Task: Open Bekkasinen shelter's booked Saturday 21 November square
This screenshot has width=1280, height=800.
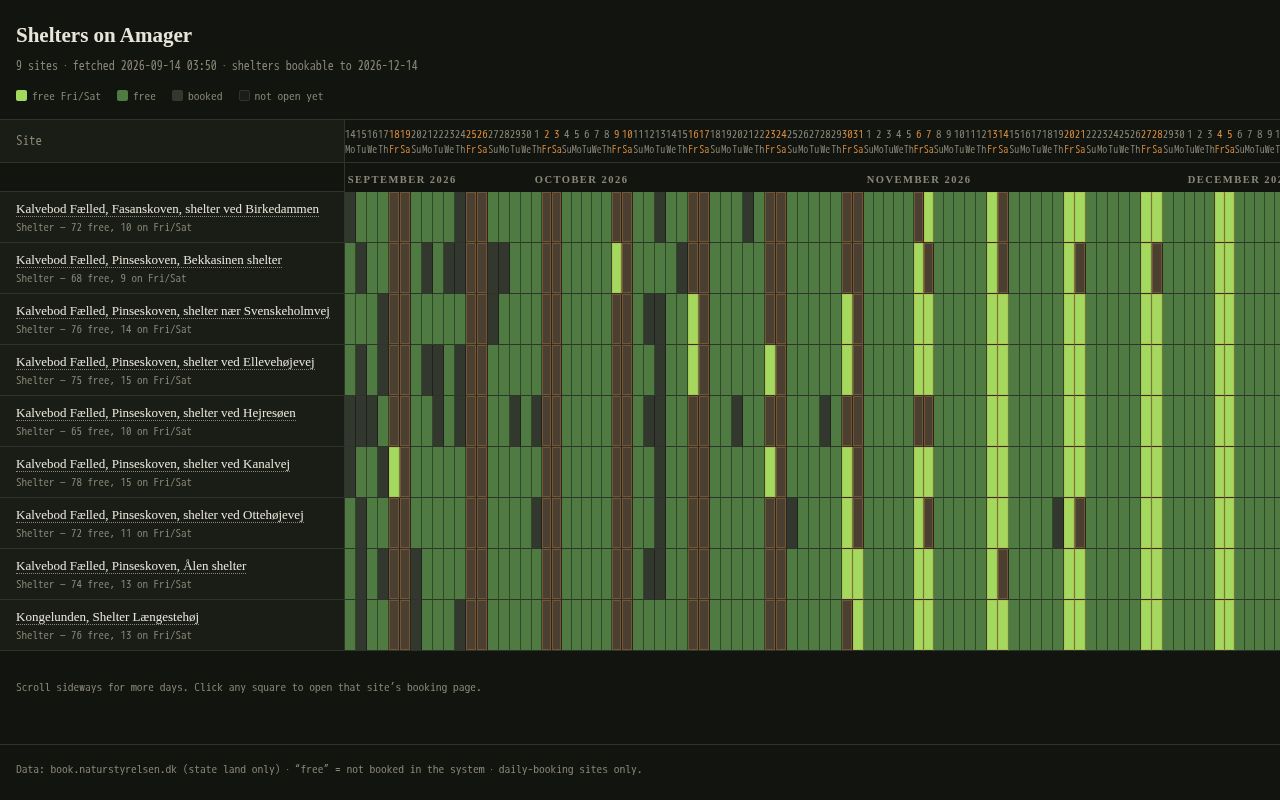Action: 1080,268
